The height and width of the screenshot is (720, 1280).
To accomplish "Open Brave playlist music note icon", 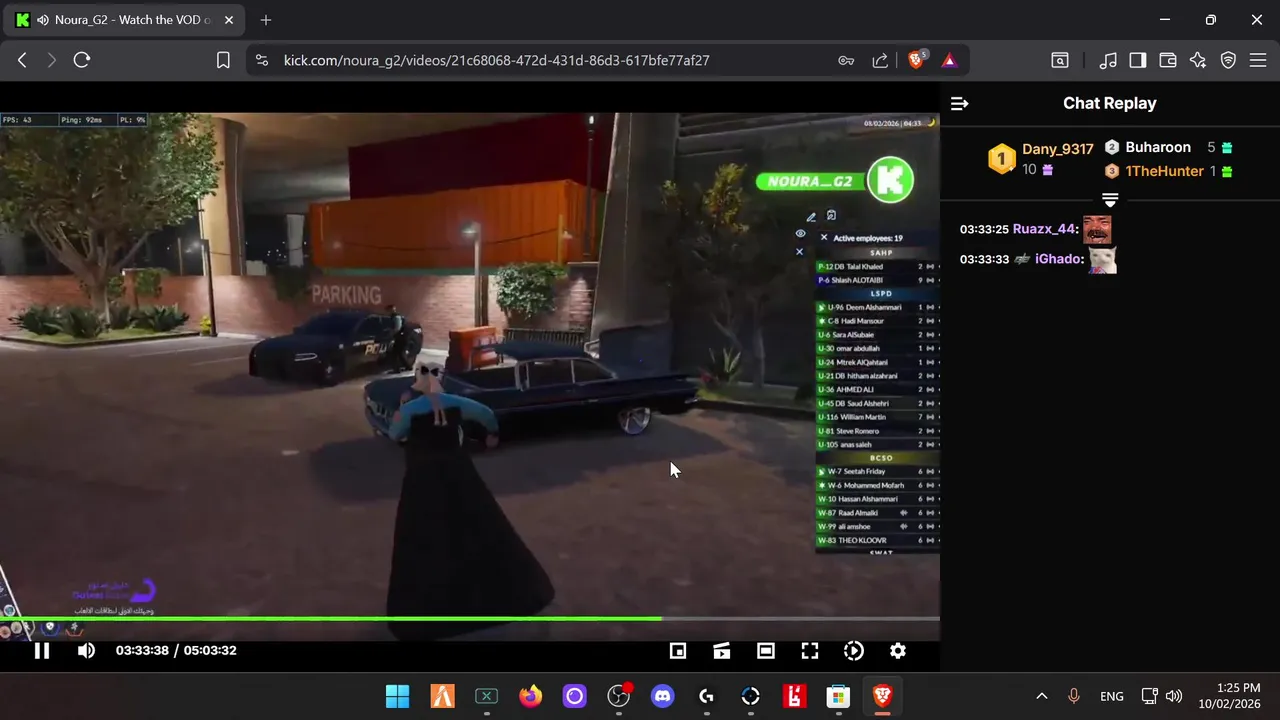I will [x=1108, y=60].
